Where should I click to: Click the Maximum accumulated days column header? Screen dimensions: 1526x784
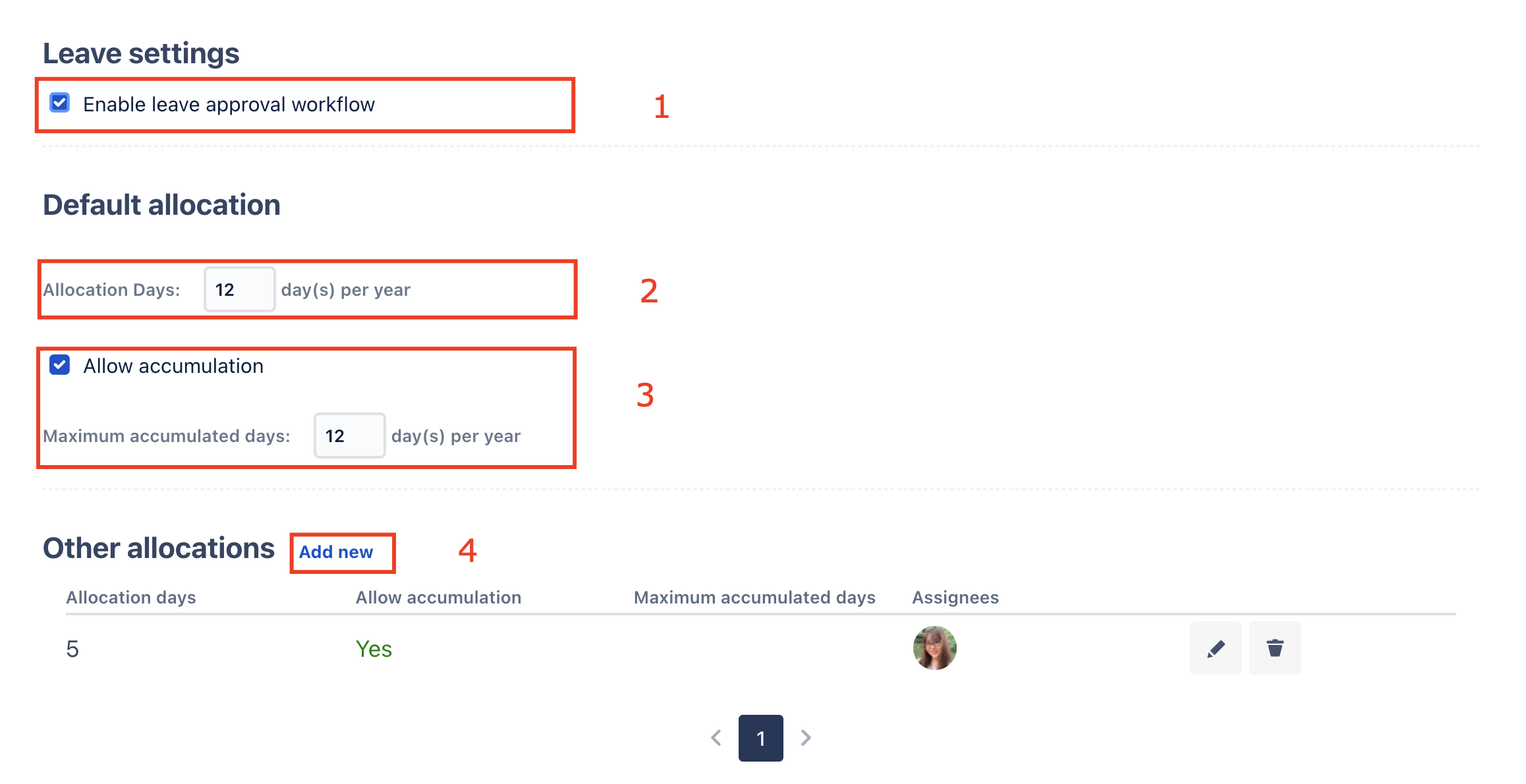pyautogui.click(x=754, y=598)
